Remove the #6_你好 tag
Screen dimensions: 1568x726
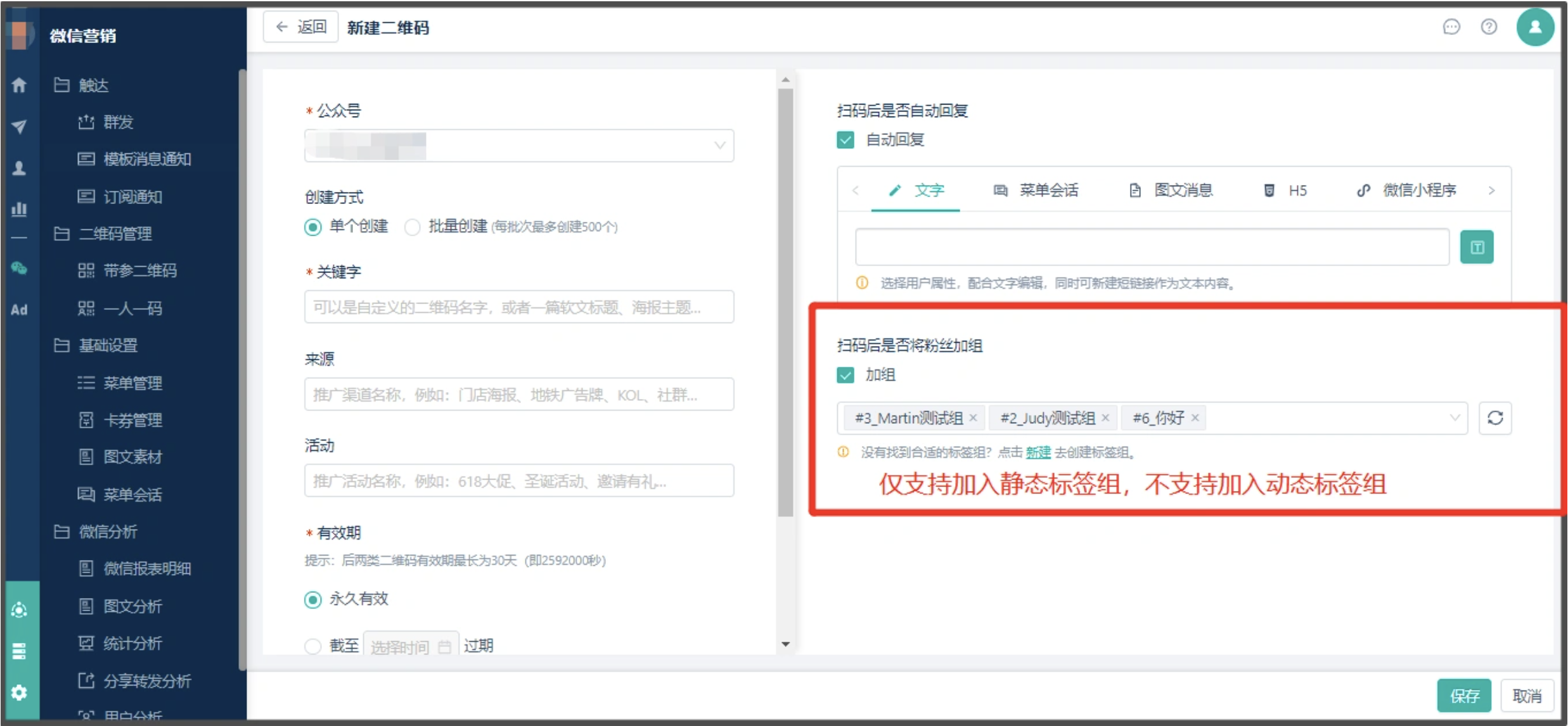click(x=1195, y=418)
